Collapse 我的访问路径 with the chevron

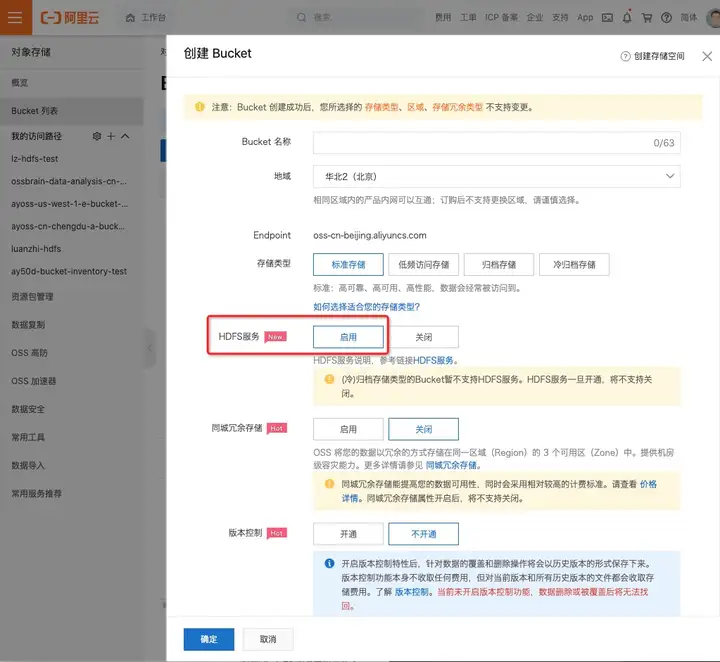pos(125,136)
